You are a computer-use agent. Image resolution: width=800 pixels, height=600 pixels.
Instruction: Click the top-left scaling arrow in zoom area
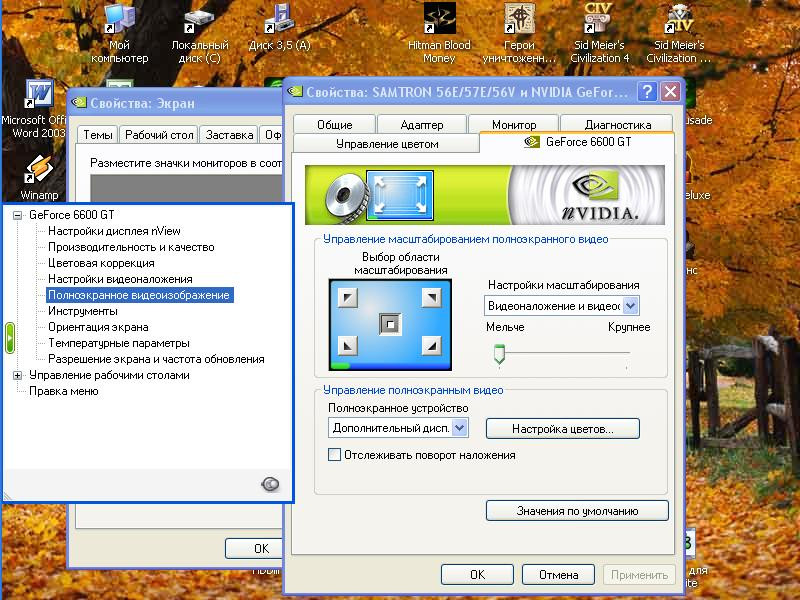(x=348, y=297)
